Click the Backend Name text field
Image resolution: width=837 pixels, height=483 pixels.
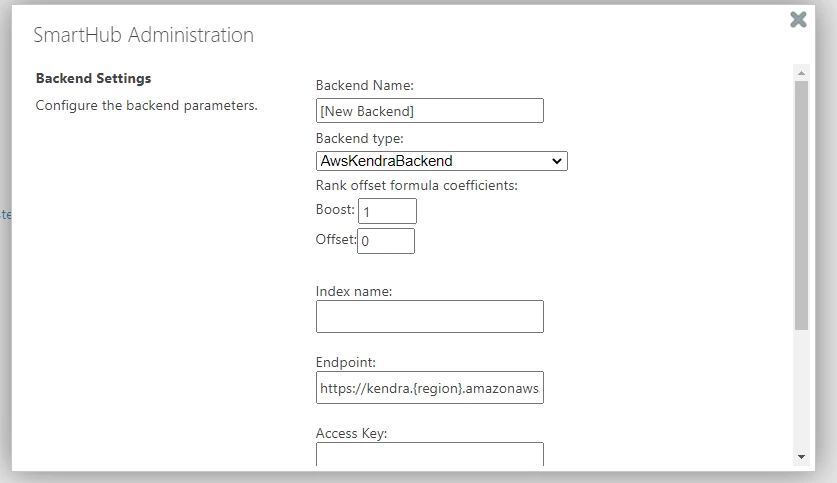coord(429,111)
